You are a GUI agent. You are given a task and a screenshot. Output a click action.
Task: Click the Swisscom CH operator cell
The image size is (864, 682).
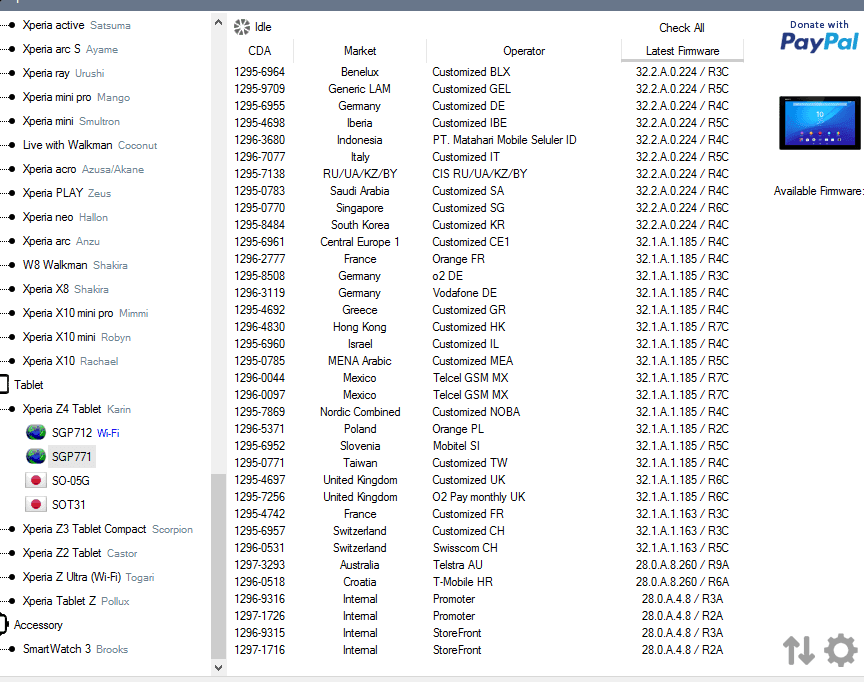(465, 548)
